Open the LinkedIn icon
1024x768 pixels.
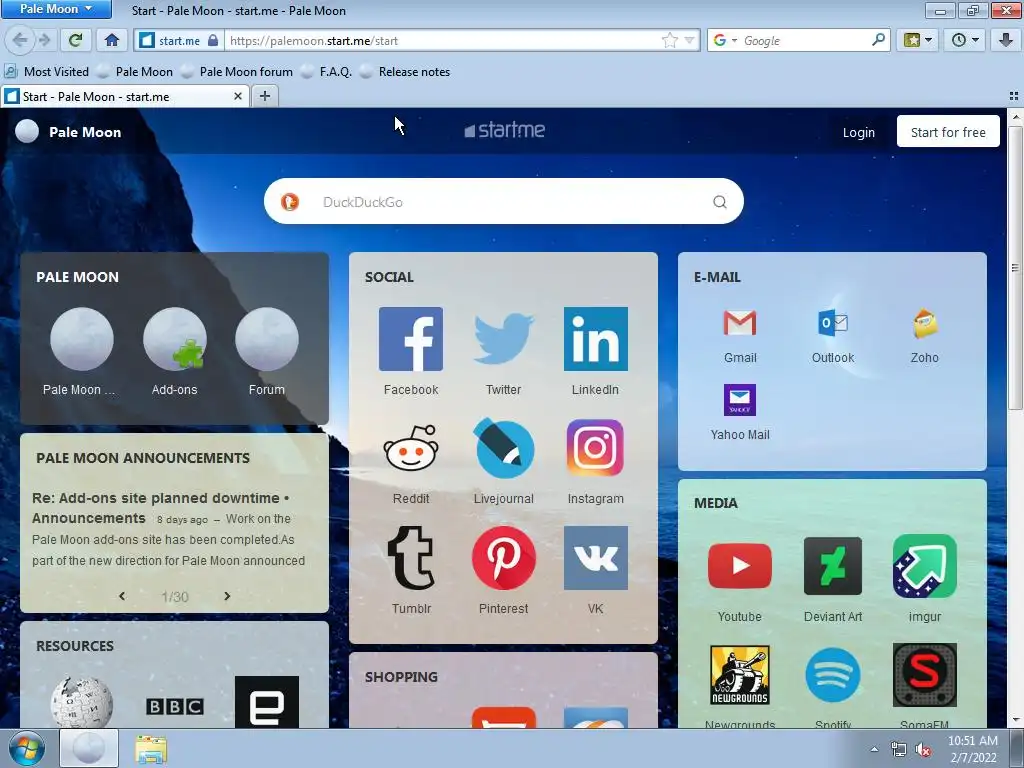[x=596, y=339]
